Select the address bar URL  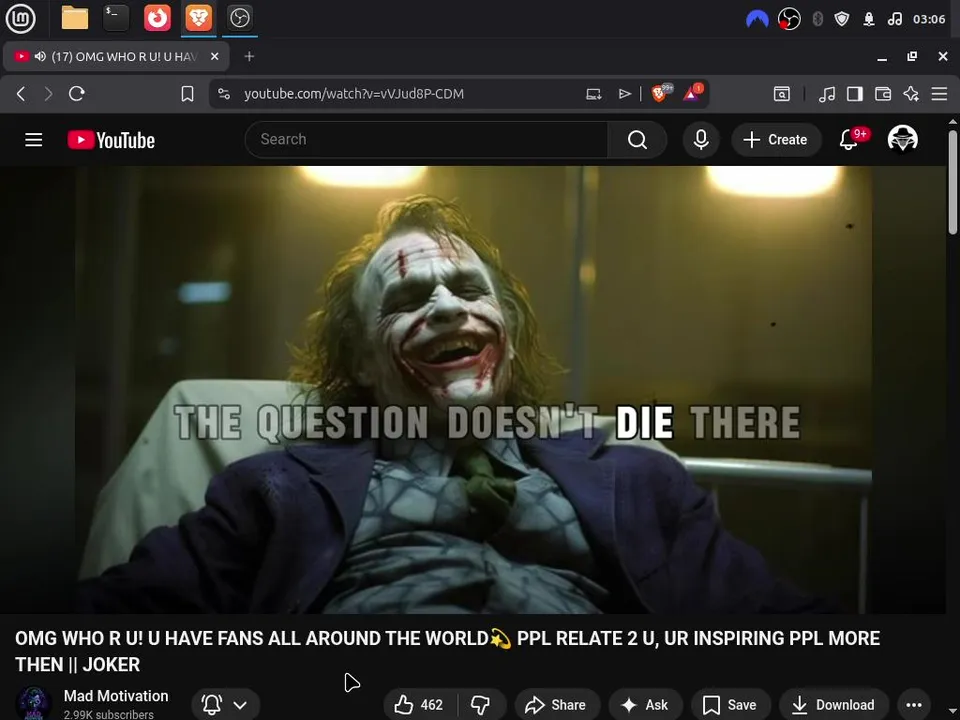pyautogui.click(x=354, y=94)
